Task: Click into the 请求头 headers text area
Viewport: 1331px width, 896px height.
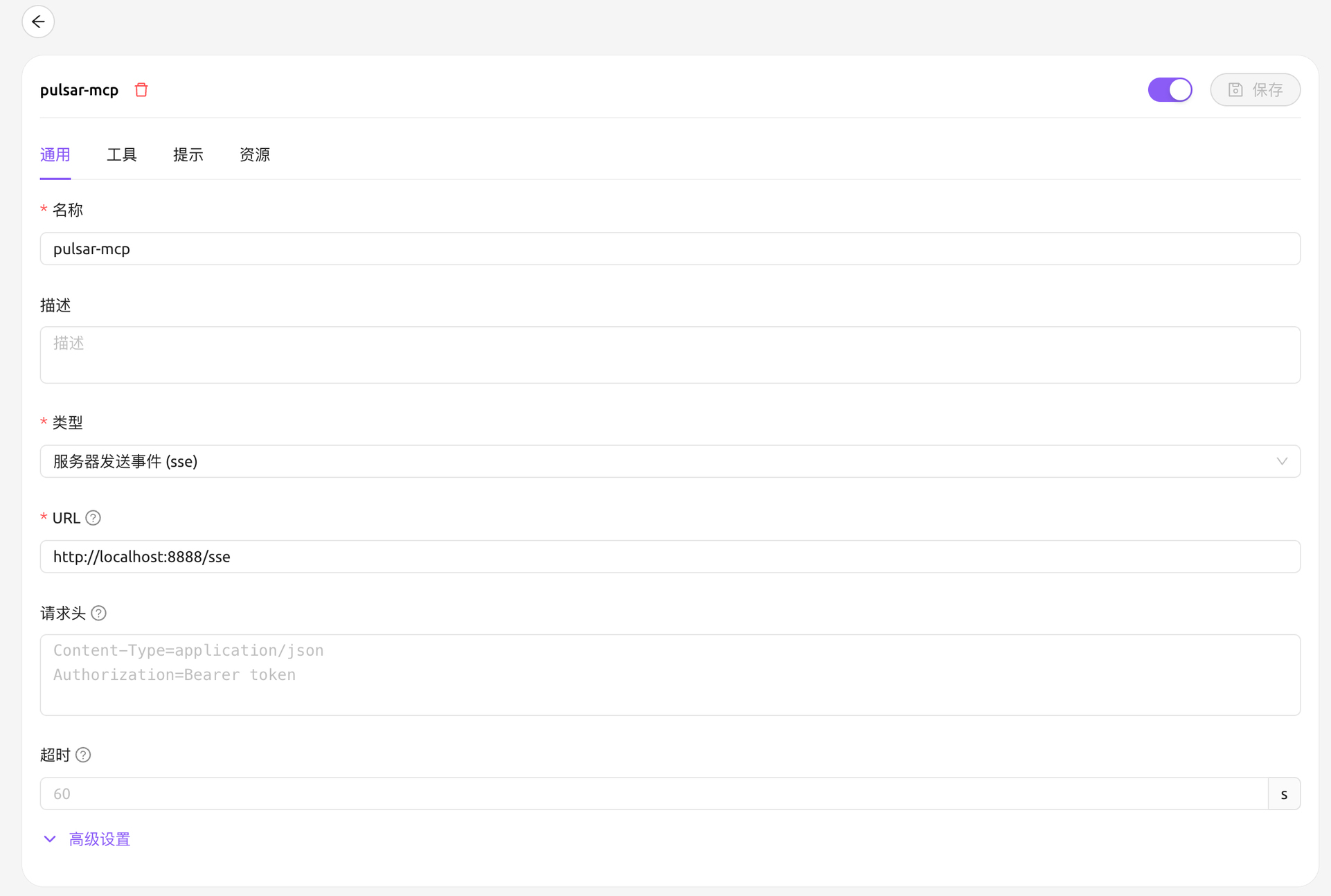Action: tap(670, 675)
